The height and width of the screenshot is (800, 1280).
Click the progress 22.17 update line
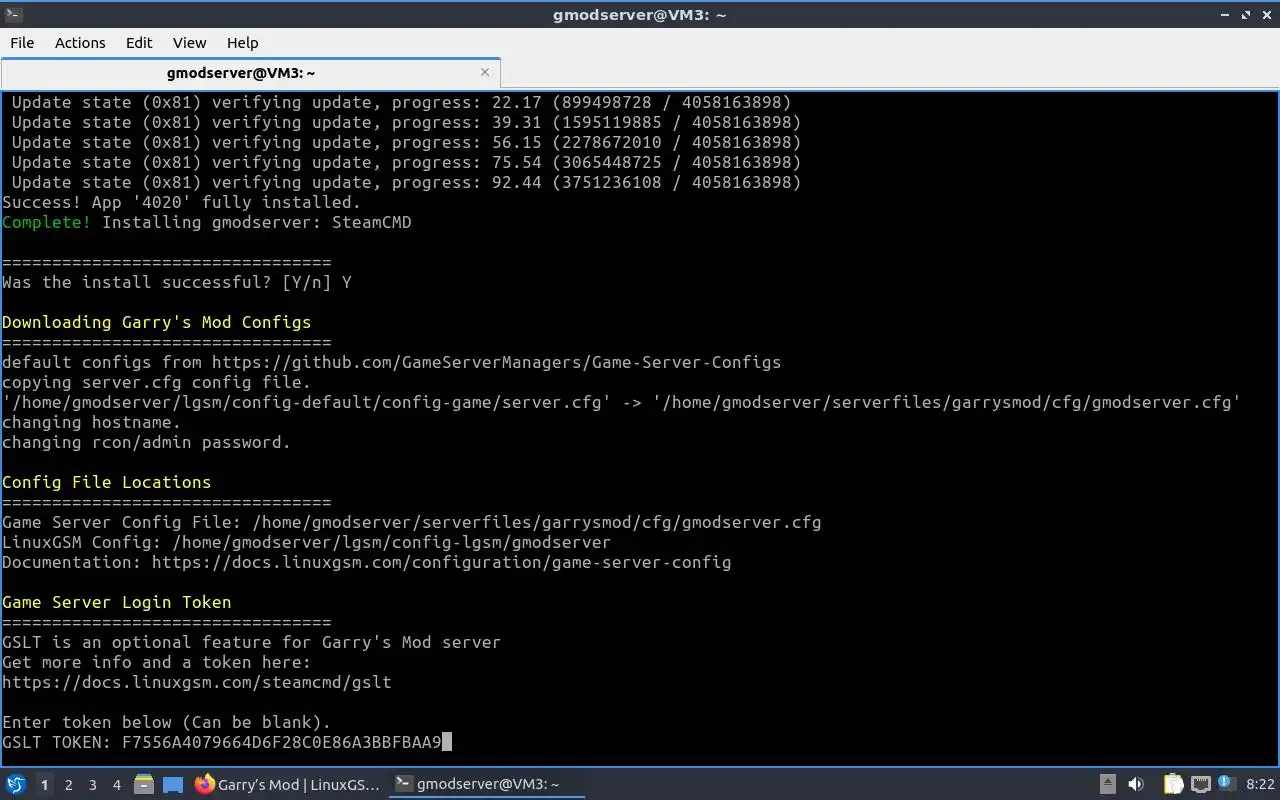[402, 102]
